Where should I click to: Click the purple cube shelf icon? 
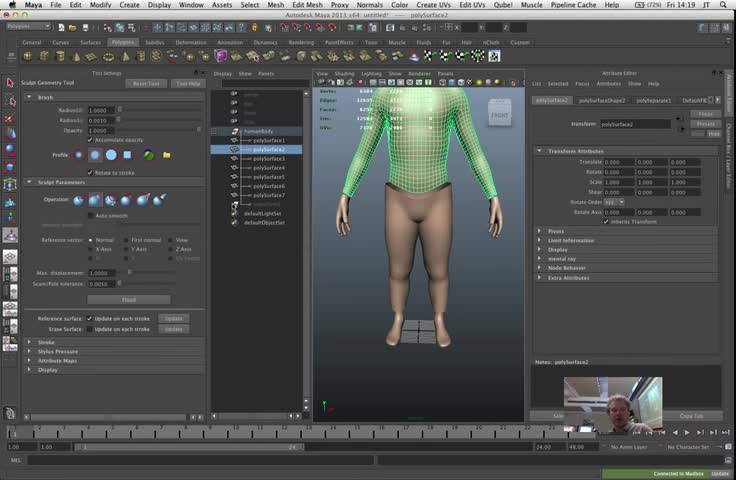point(221,56)
